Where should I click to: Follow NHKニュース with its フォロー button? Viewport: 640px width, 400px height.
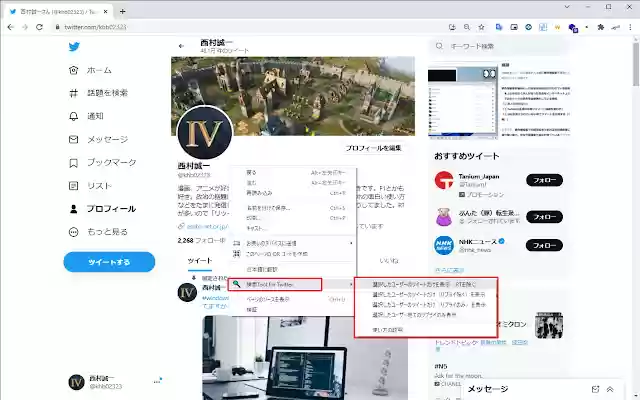(x=544, y=245)
